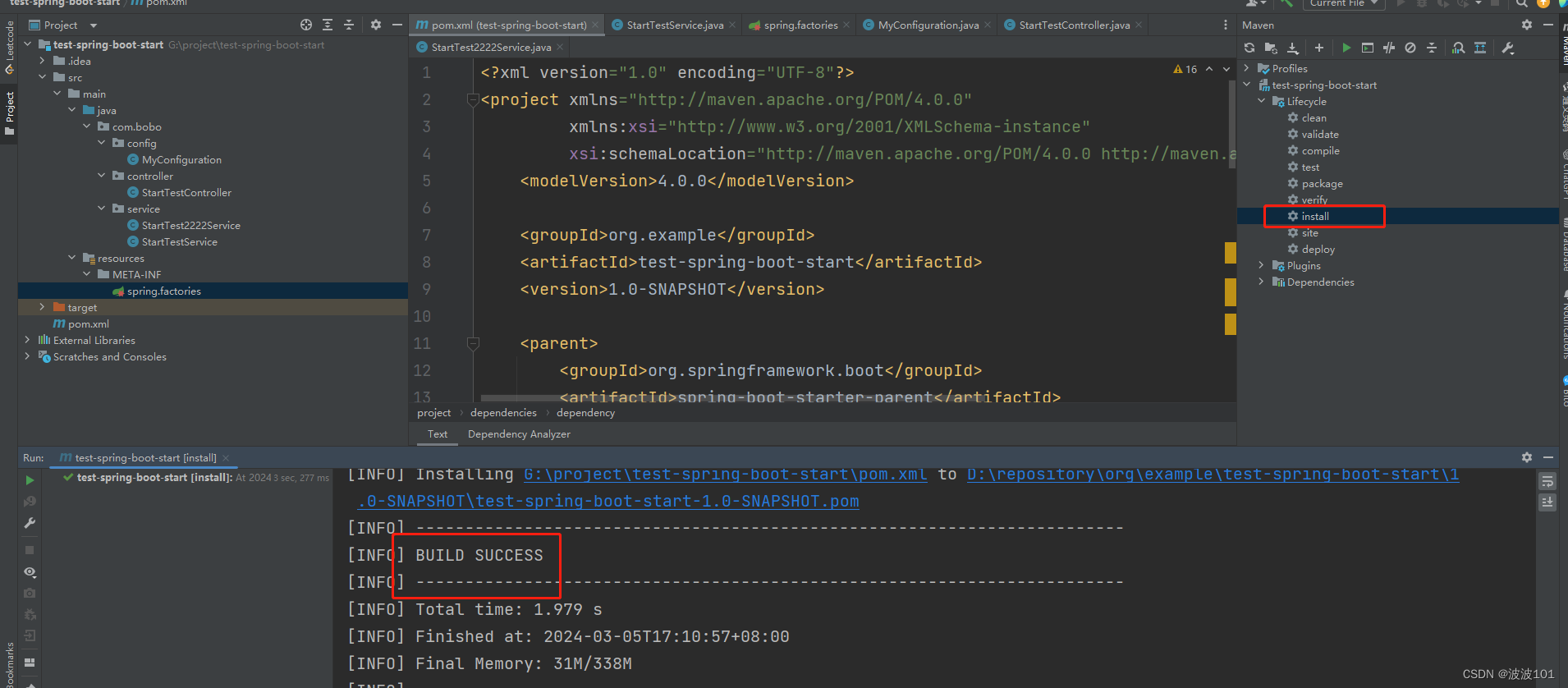Switch to MyConfiguration.java tab

928,25
